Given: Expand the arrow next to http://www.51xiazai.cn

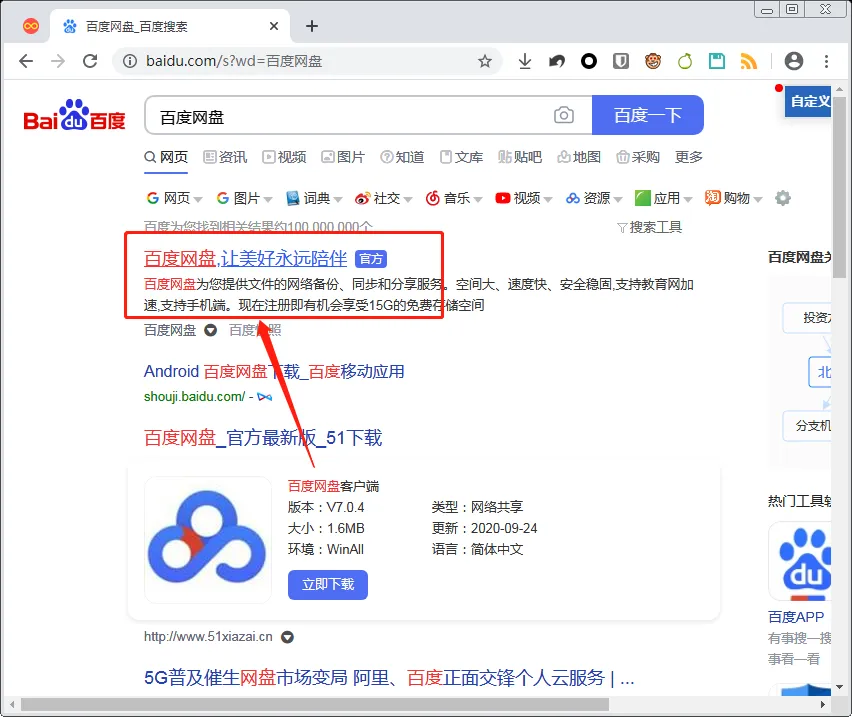Looking at the screenshot, I should pos(287,637).
